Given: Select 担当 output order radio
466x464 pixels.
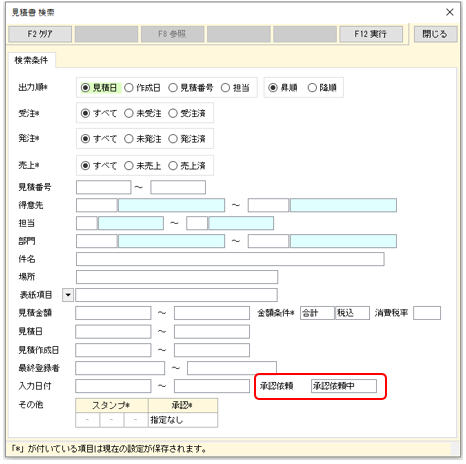Looking at the screenshot, I should point(235,88).
